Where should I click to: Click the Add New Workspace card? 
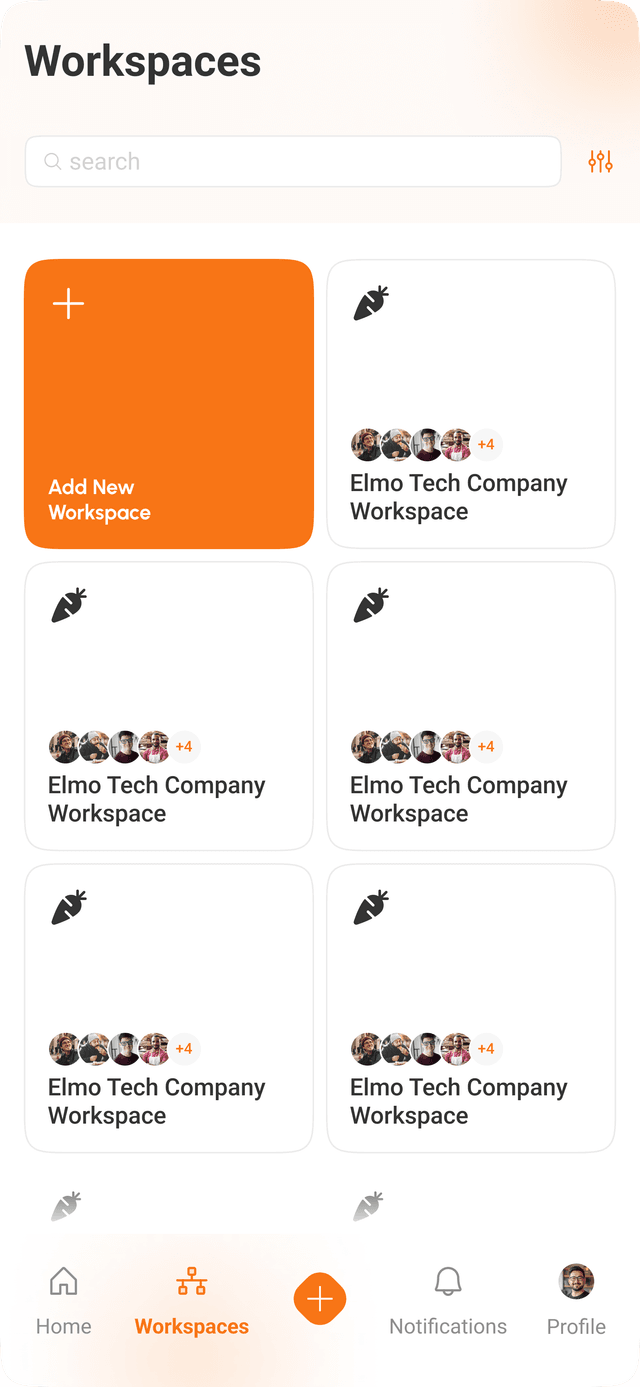click(x=169, y=404)
